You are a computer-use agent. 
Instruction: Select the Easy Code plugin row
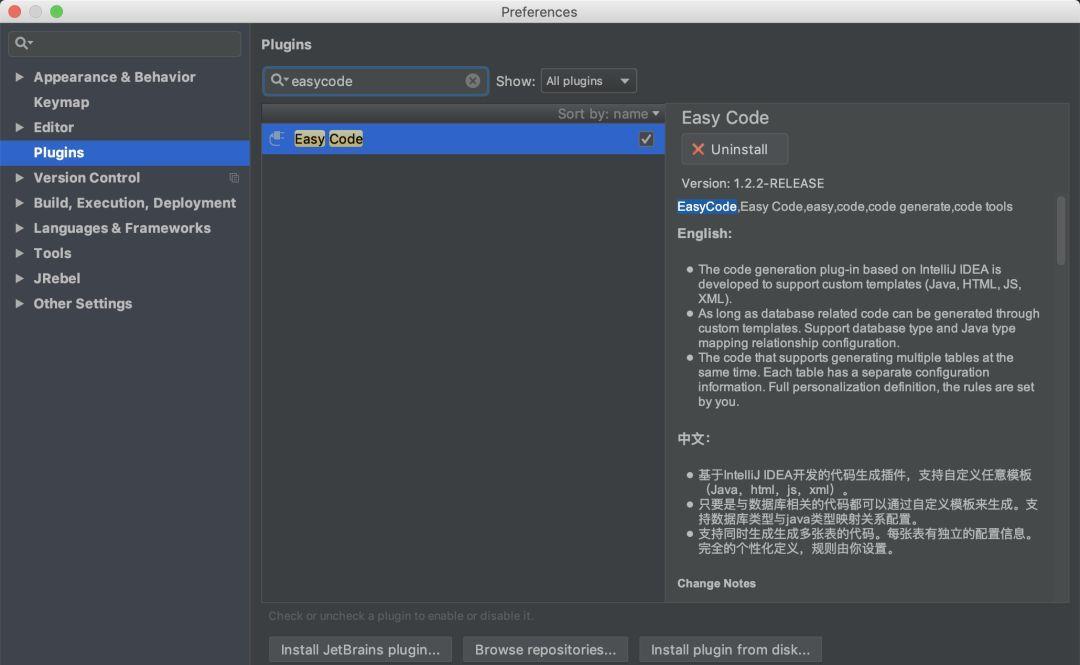[x=463, y=139]
